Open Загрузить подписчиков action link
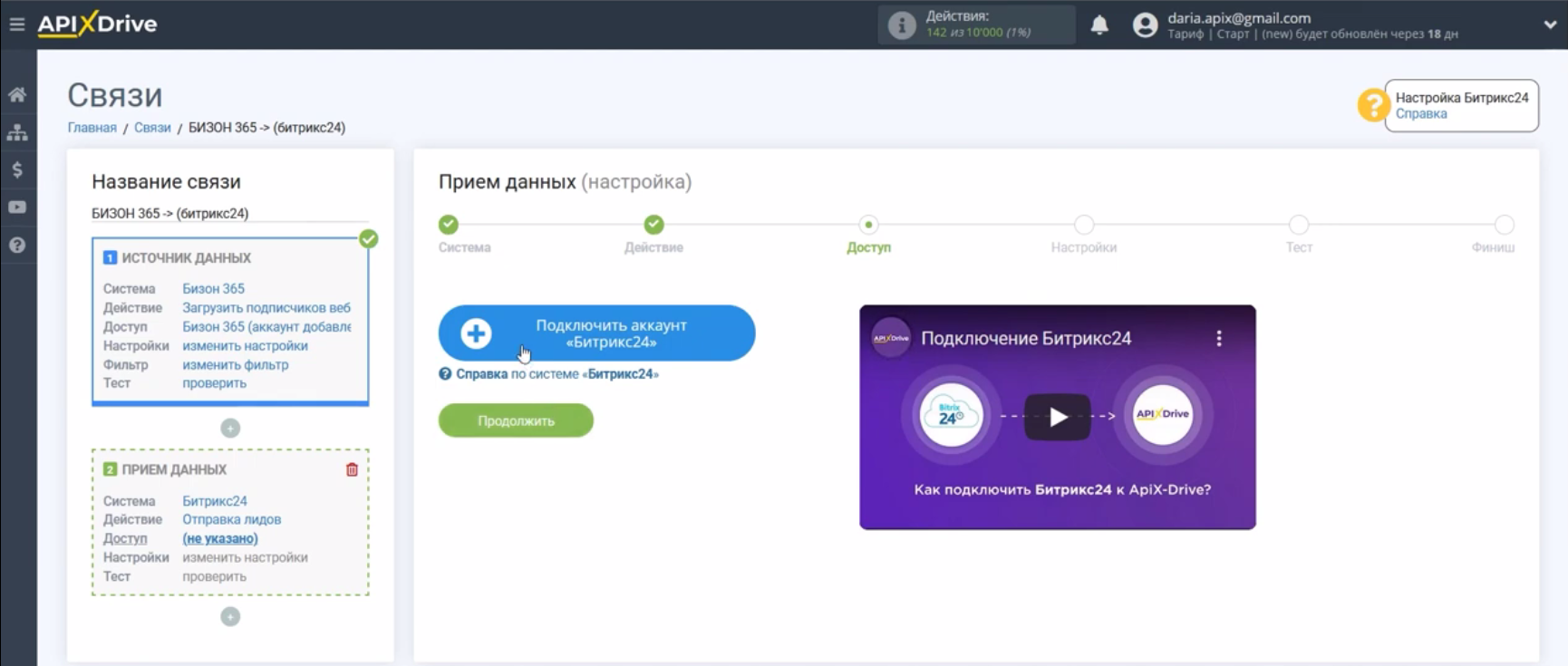The height and width of the screenshot is (666, 1568). click(266, 308)
